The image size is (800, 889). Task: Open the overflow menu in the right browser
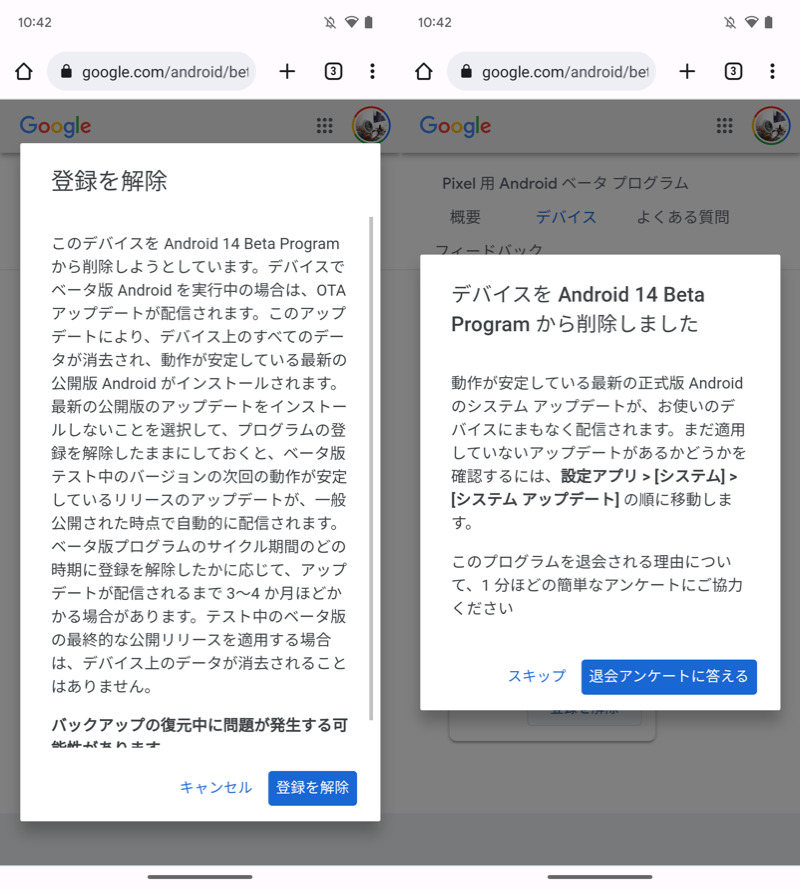(x=773, y=72)
